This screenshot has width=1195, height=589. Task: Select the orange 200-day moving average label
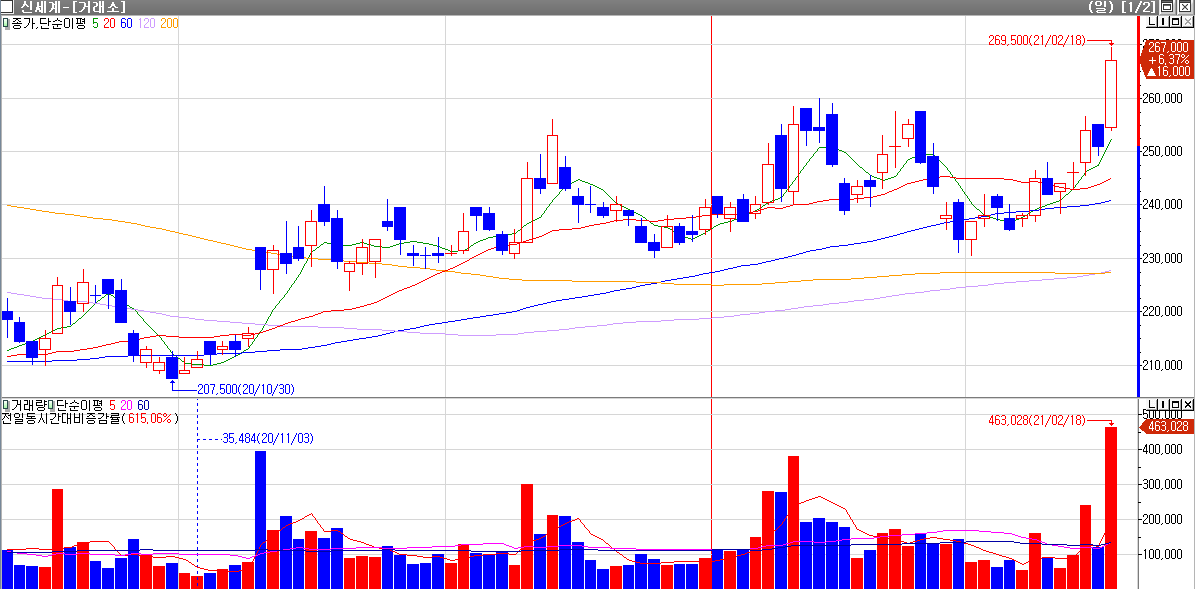[x=169, y=24]
